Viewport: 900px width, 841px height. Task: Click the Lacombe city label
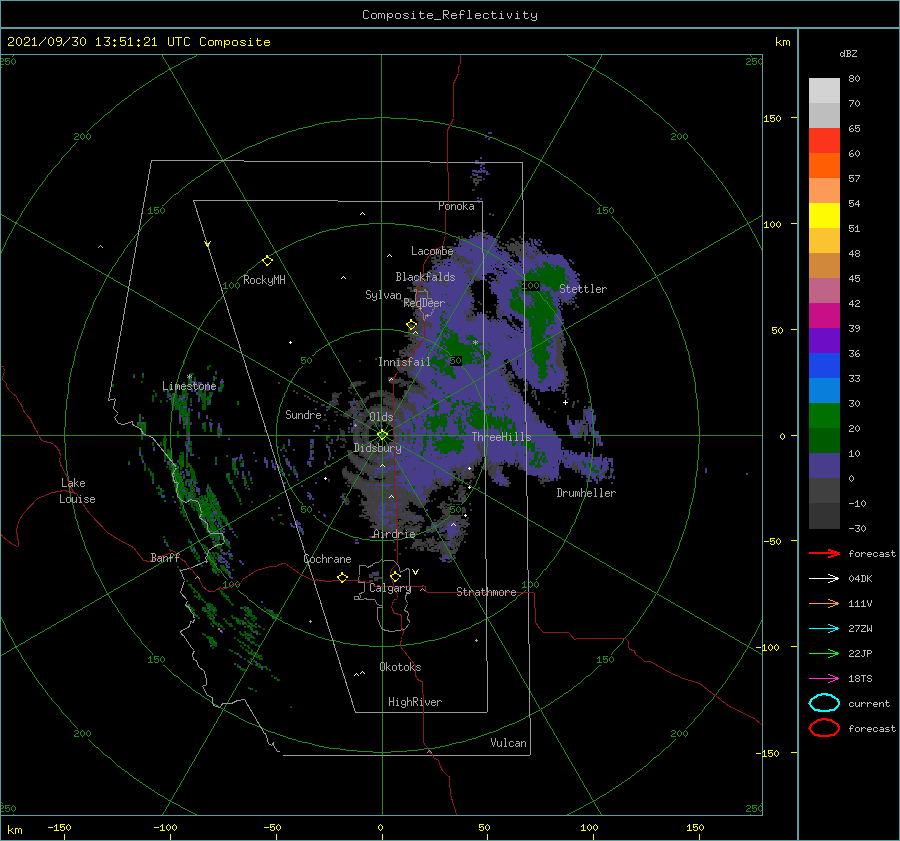click(432, 251)
